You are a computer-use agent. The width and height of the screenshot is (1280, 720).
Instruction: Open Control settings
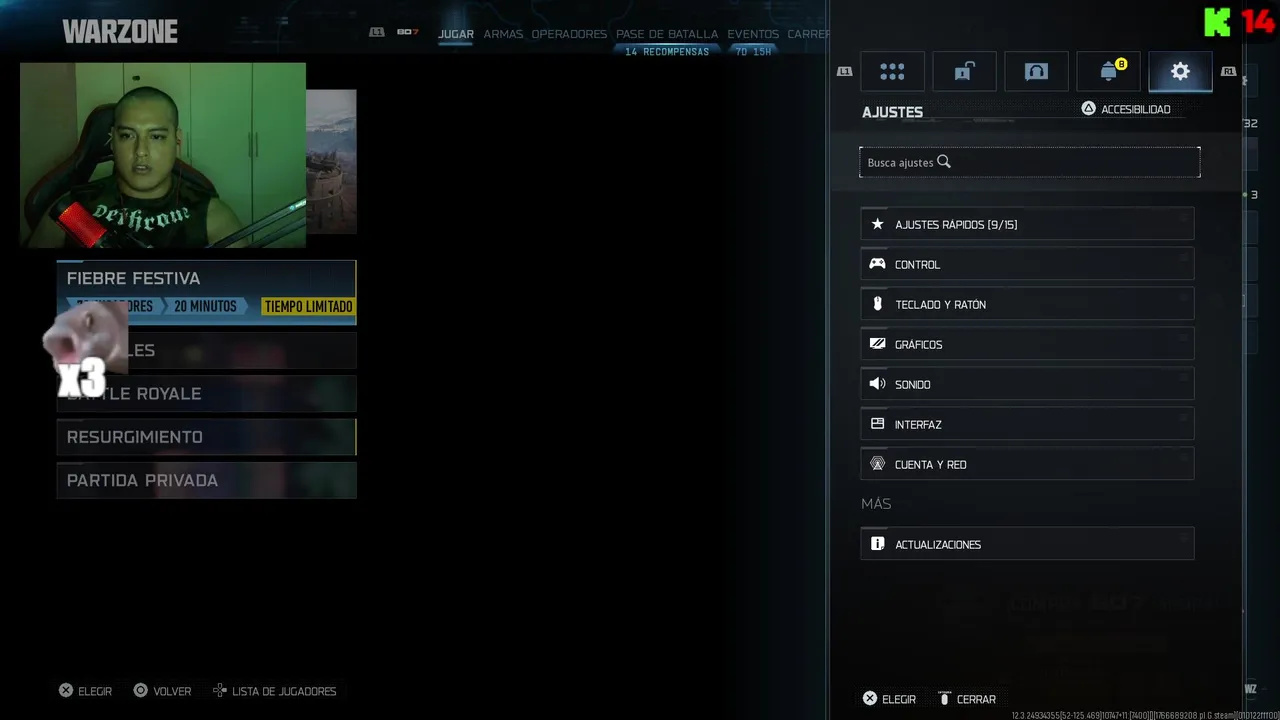pyautogui.click(x=1027, y=264)
